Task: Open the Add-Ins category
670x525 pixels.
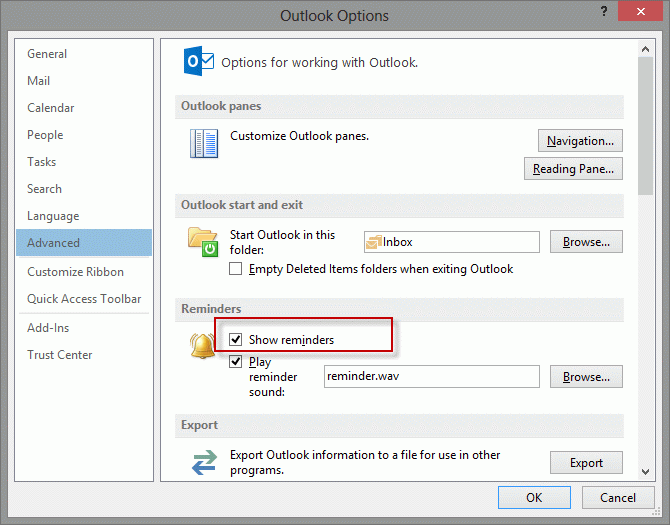Action: [x=84, y=328]
